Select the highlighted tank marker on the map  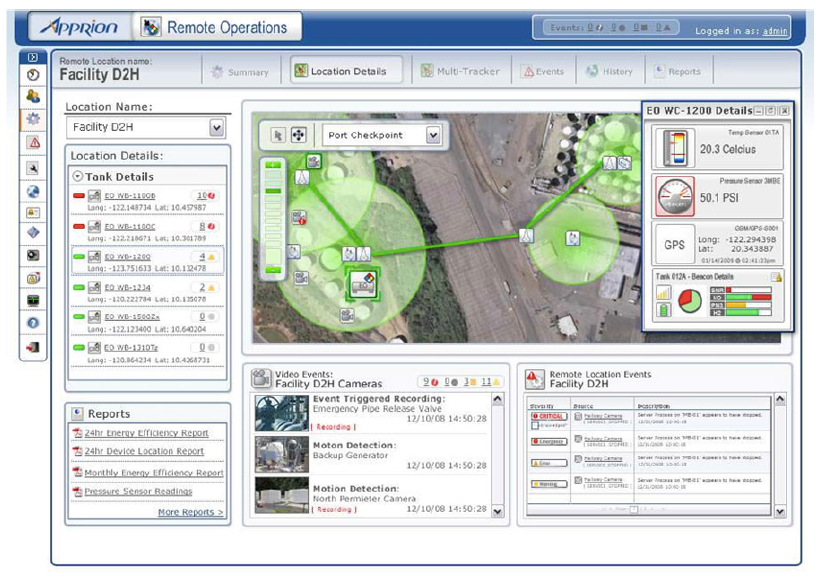(x=361, y=284)
